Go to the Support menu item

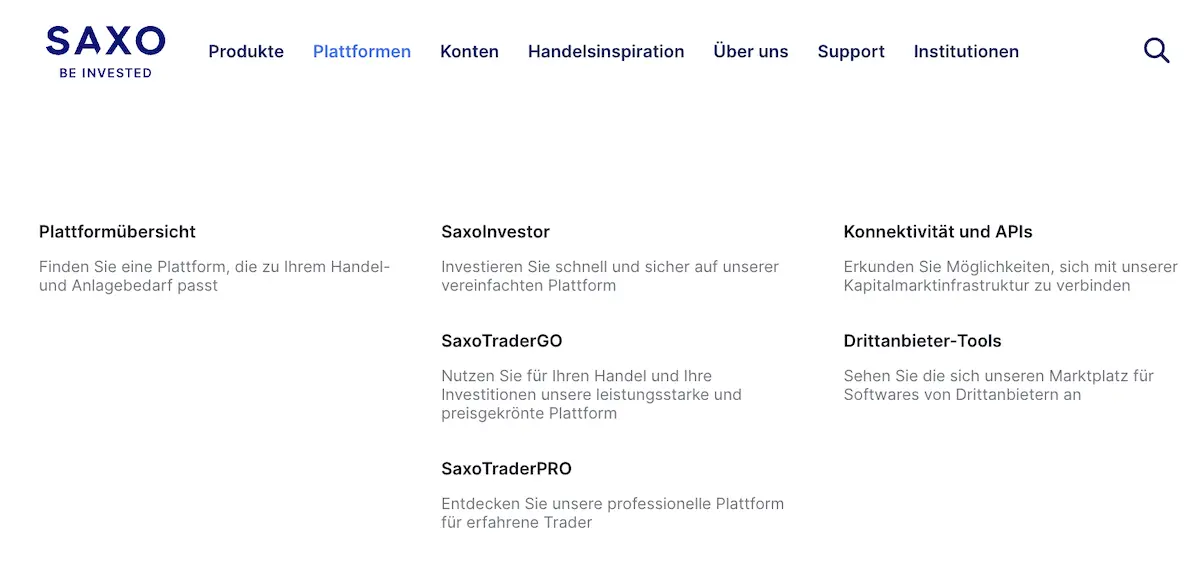tap(851, 51)
